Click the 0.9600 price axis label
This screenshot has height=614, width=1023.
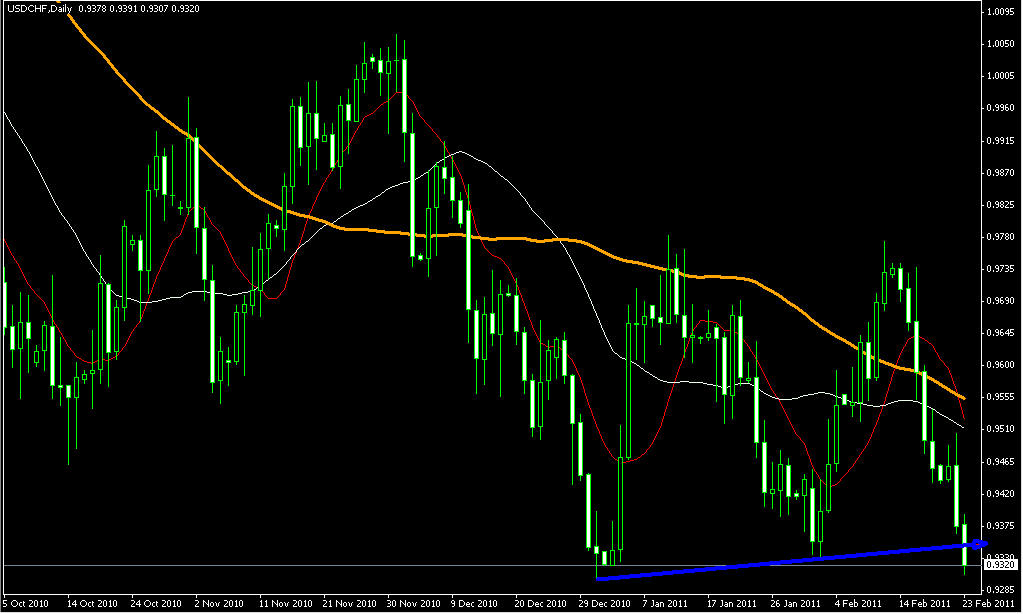coord(1001,365)
